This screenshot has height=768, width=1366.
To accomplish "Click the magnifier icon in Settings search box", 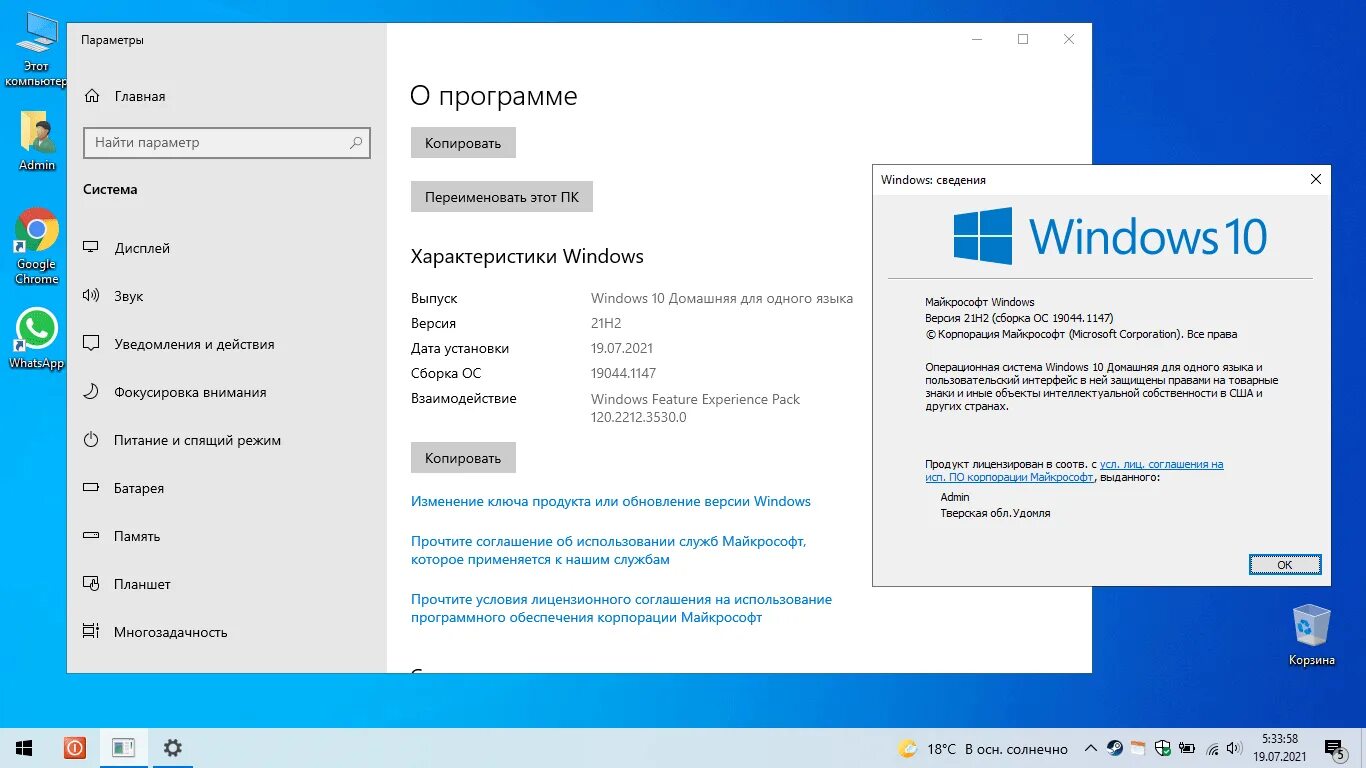I will 356,143.
